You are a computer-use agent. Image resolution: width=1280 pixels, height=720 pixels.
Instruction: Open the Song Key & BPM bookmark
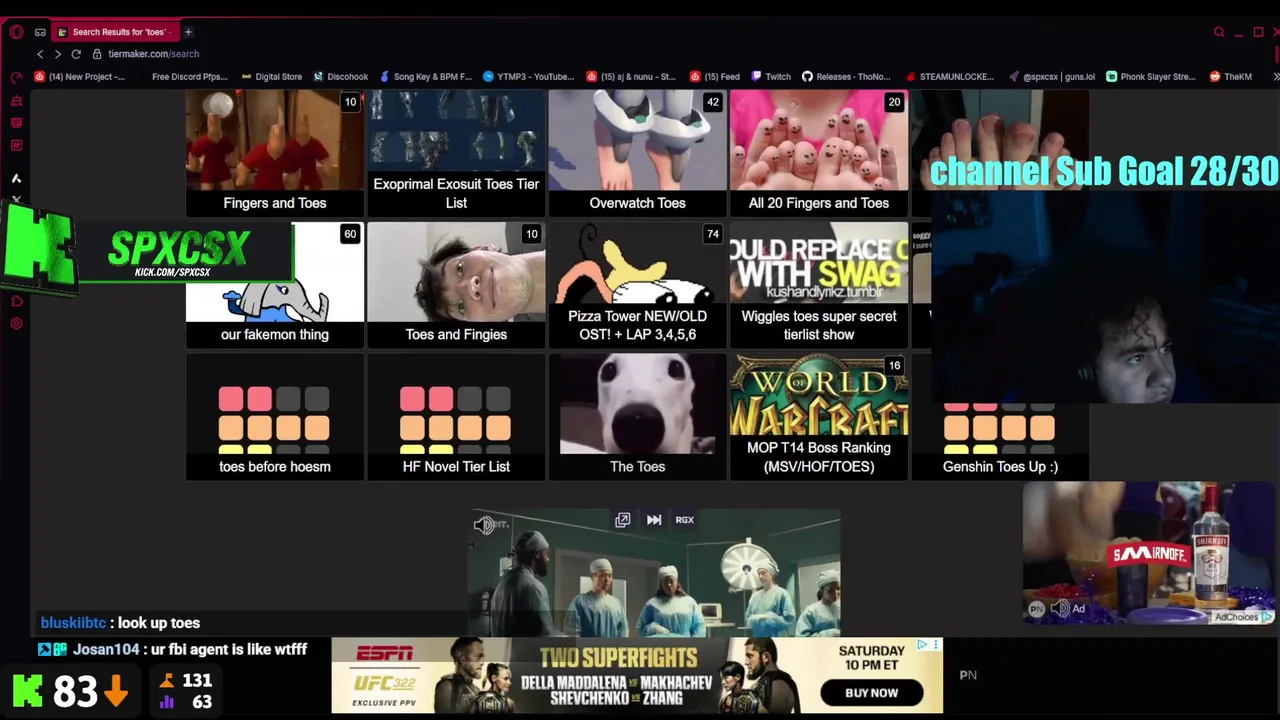pyautogui.click(x=425, y=77)
